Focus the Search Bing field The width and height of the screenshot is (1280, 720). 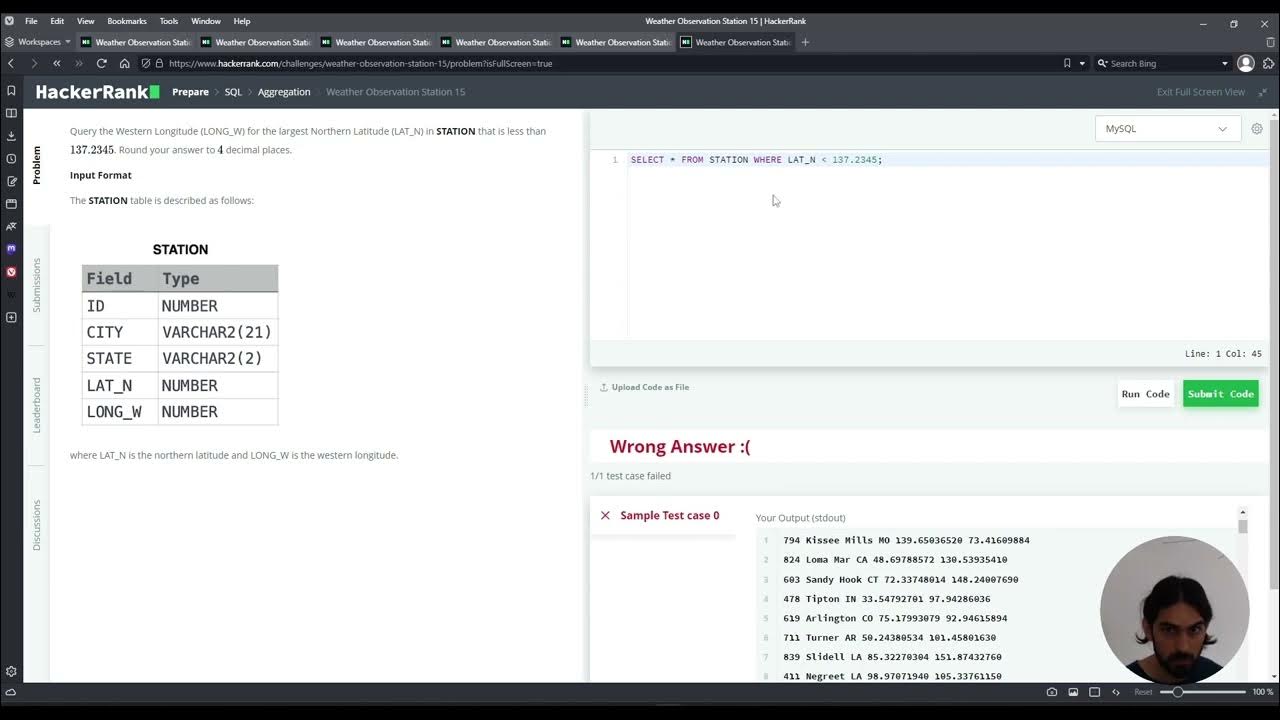[x=1165, y=63]
